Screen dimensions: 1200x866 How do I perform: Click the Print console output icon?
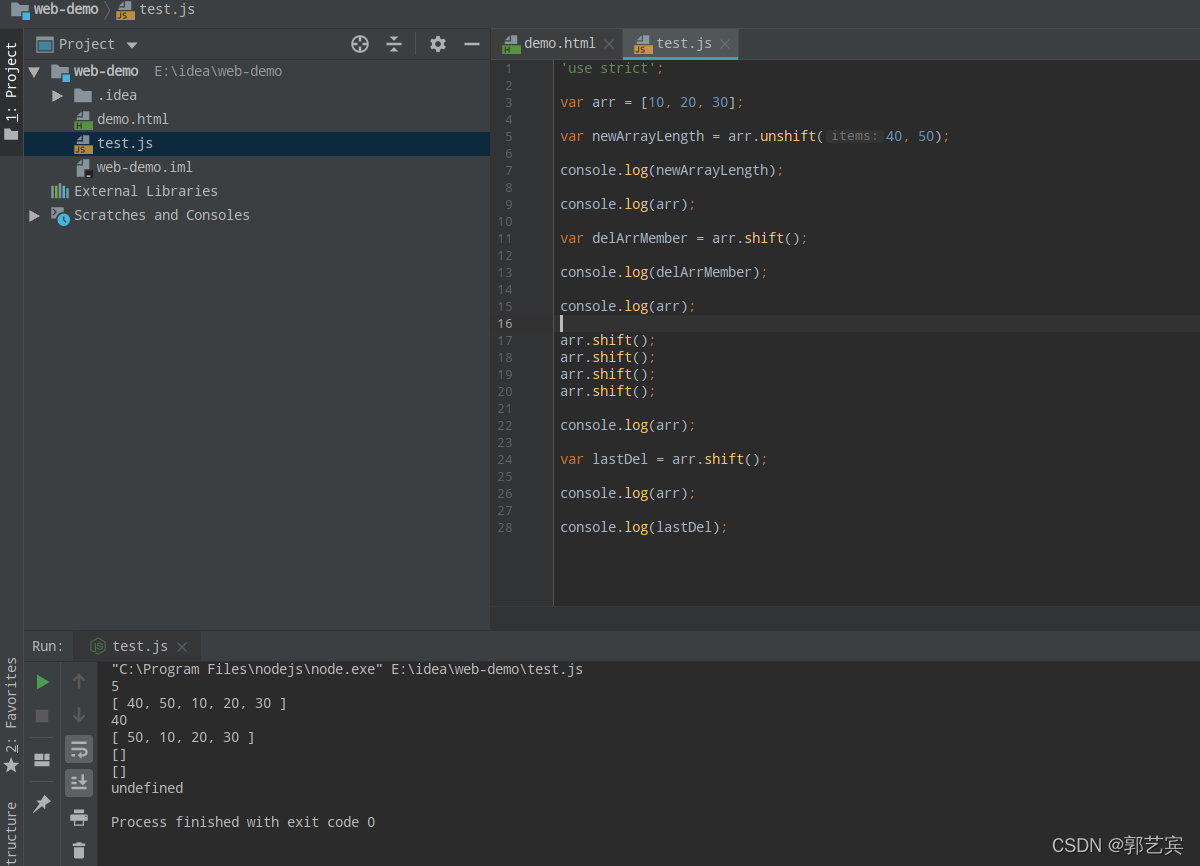[x=79, y=817]
